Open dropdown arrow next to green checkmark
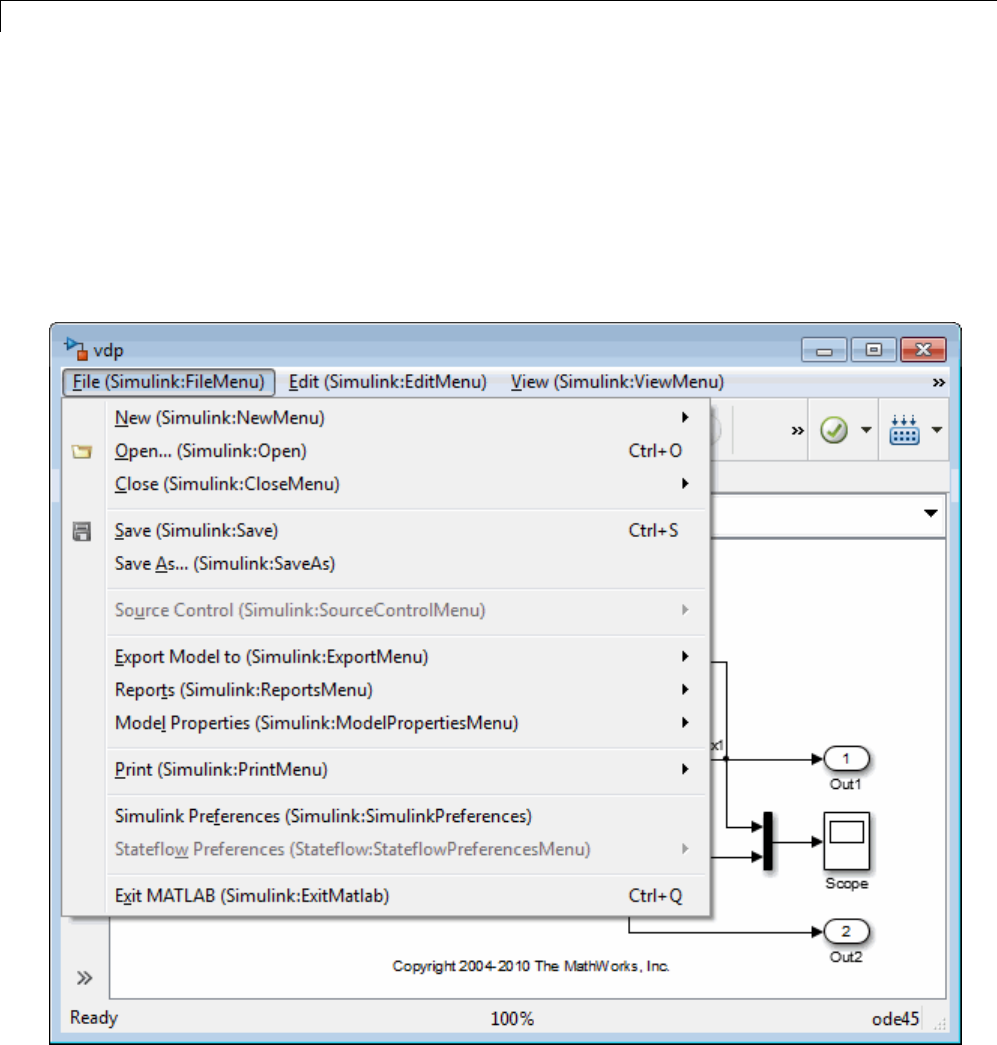The width and height of the screenshot is (997, 1045). point(866,430)
